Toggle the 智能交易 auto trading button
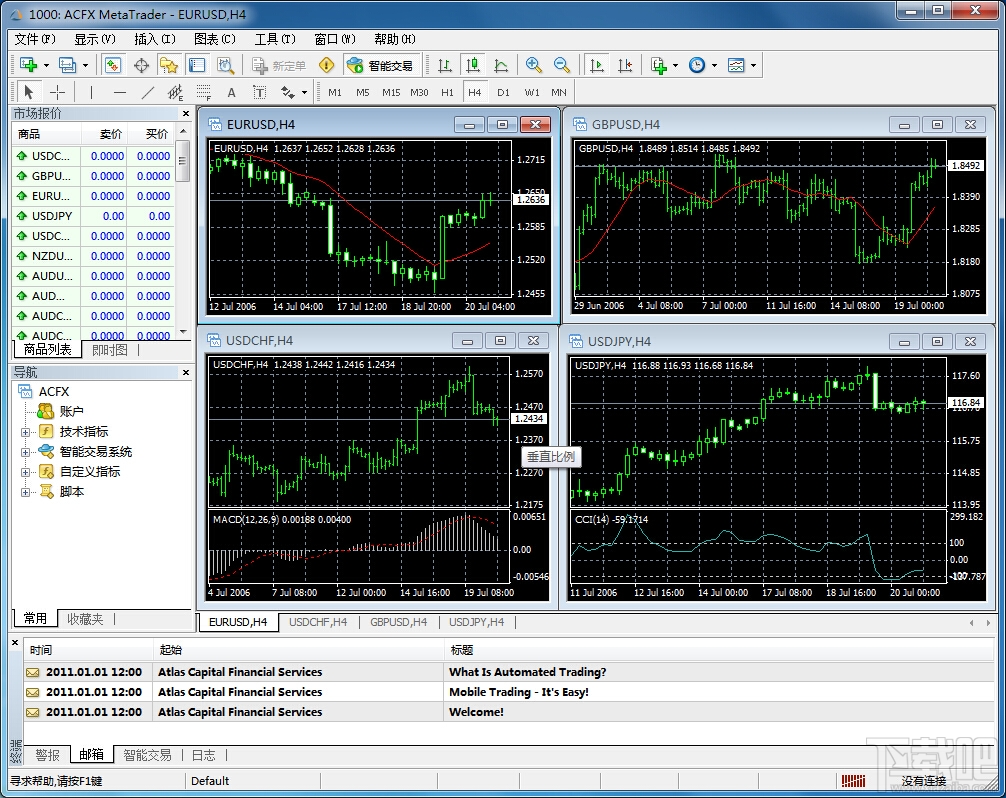The image size is (1006, 798). click(x=381, y=66)
